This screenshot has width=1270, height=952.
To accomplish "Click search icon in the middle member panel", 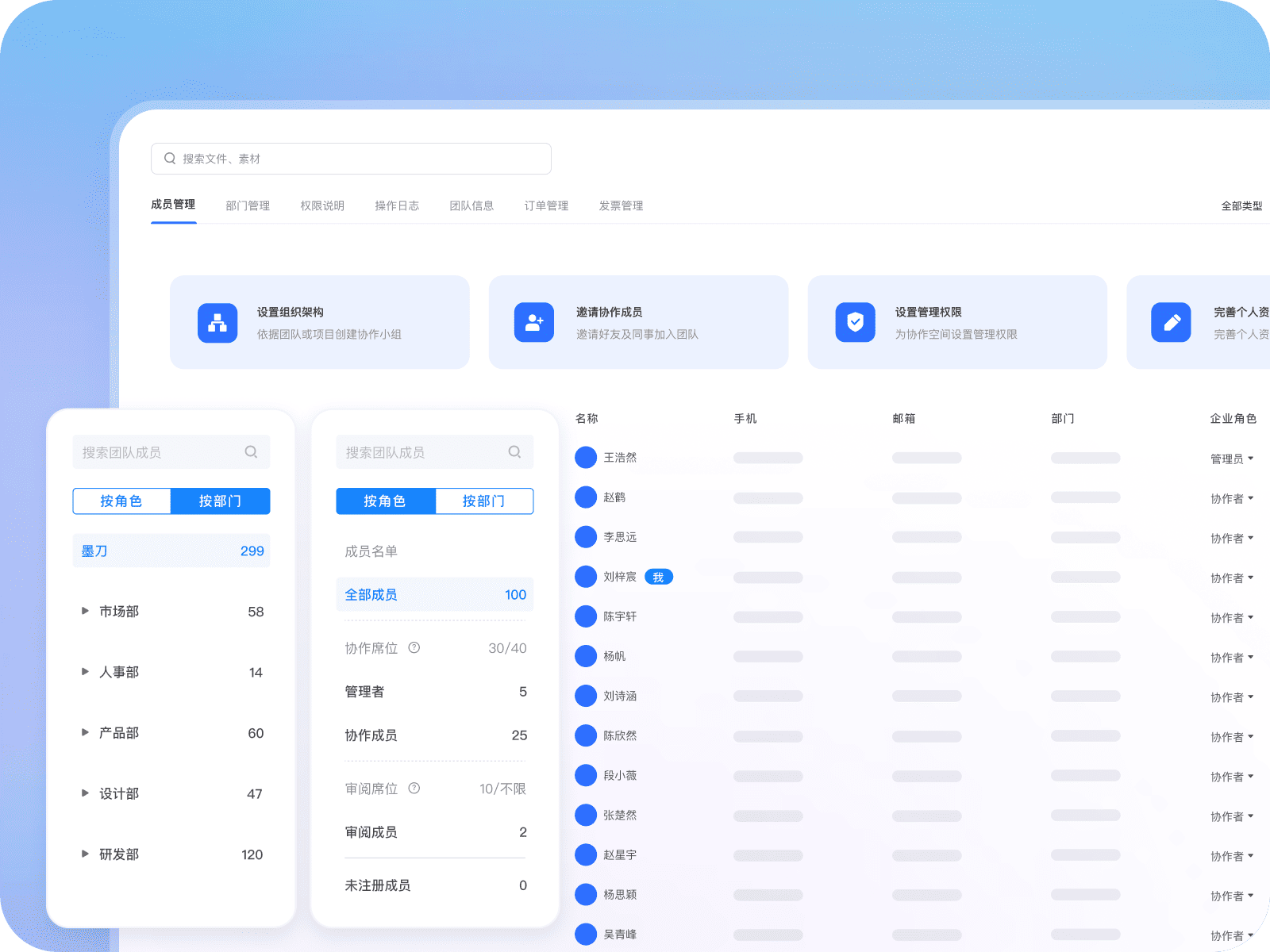I will 514,452.
